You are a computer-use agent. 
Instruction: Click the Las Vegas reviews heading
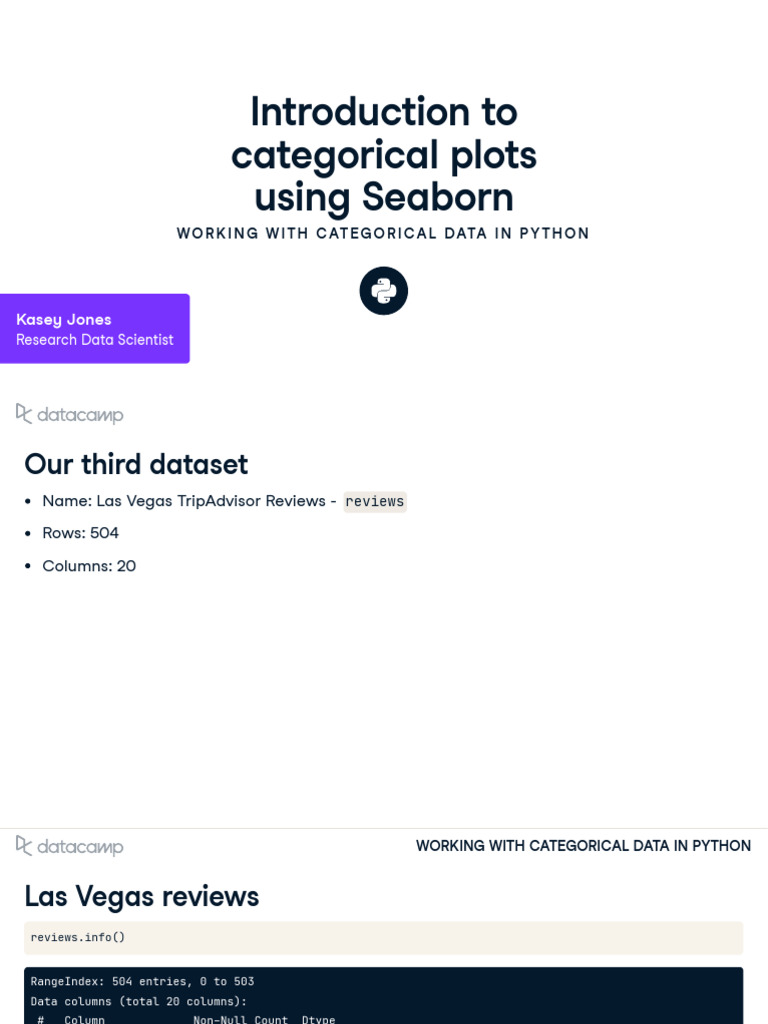pos(142,897)
